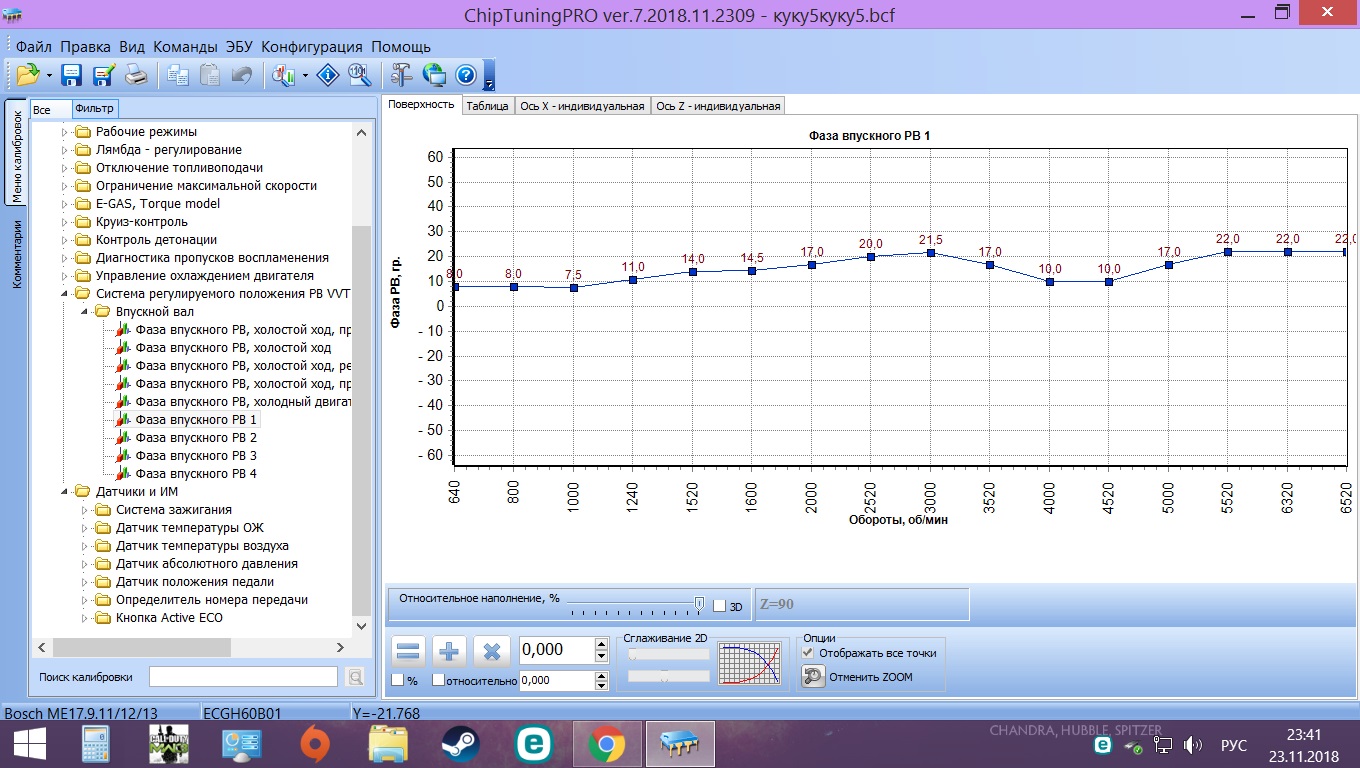
Task: Toggle the % checkbox
Action: point(397,680)
